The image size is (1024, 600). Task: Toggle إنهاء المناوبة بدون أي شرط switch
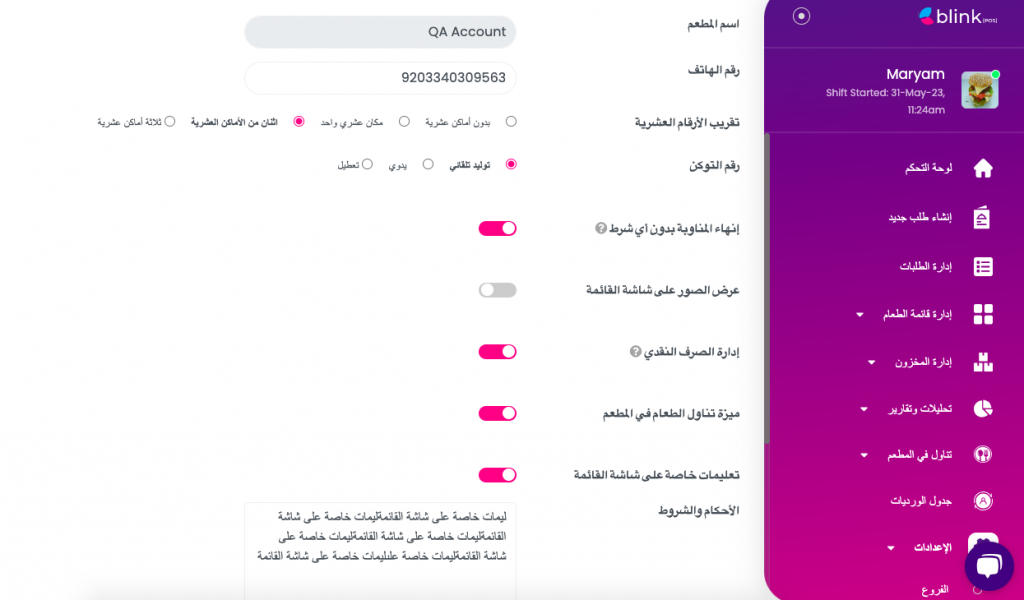point(497,228)
